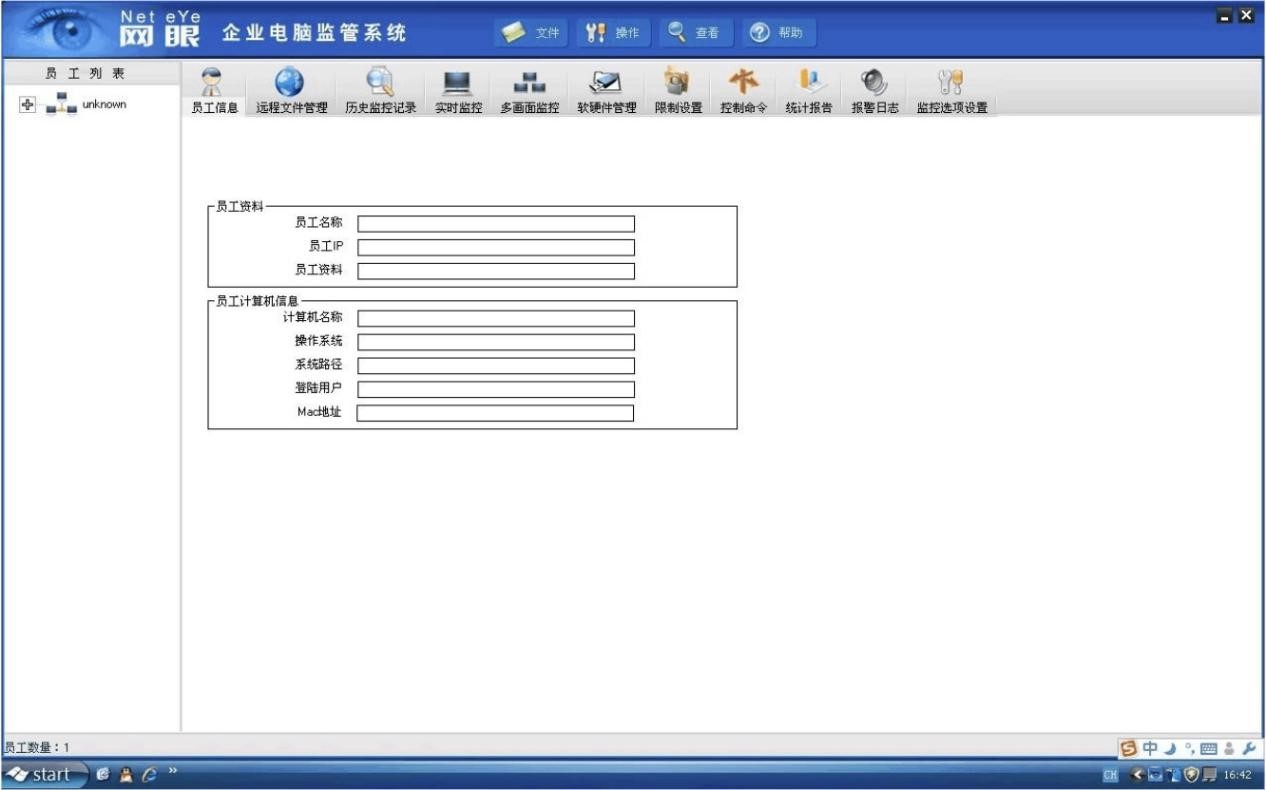Open 多画面监控 multi-screen icon
1266x790 pixels.
pyautogui.click(x=529, y=83)
